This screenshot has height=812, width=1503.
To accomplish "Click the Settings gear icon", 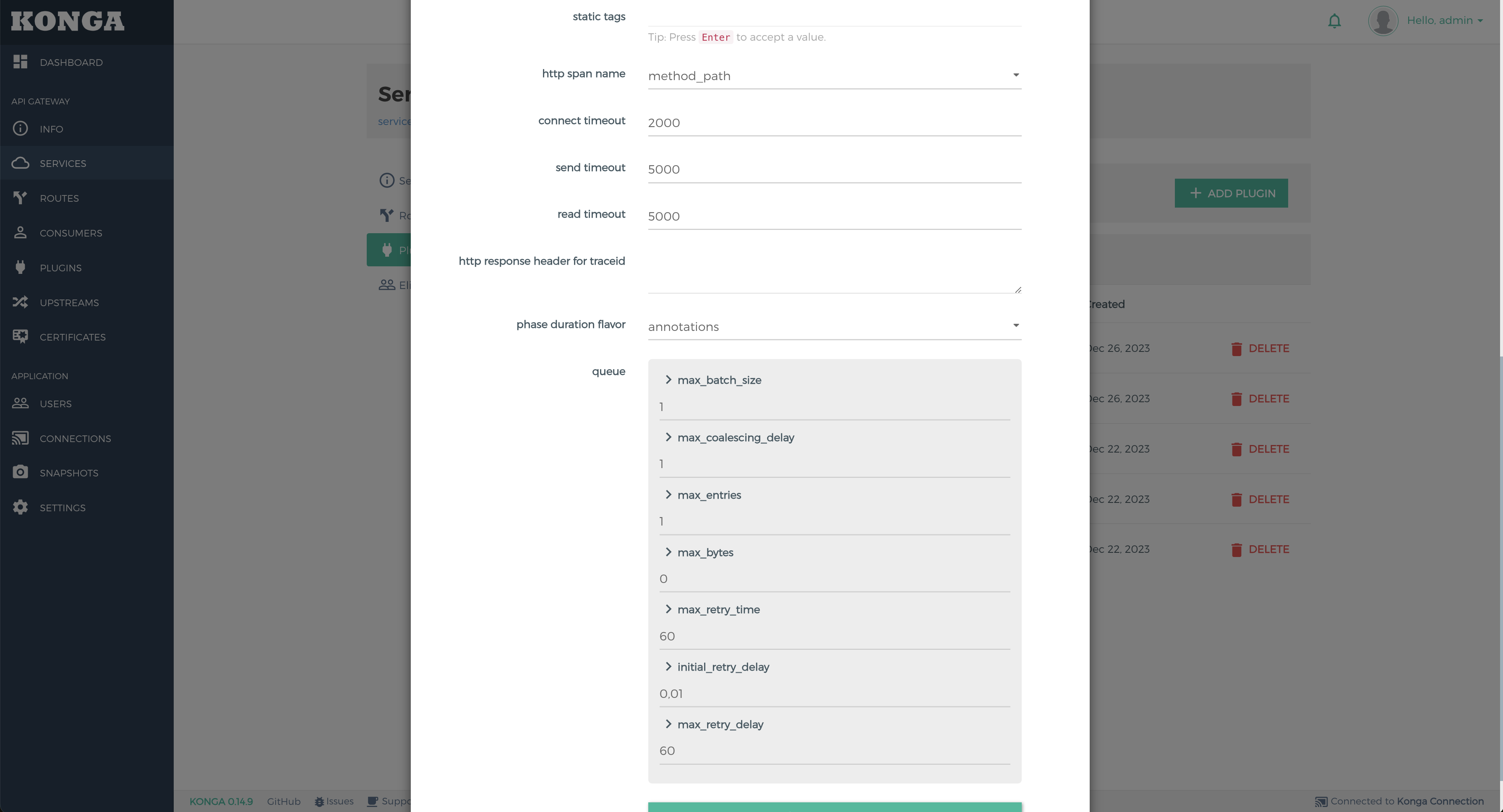I will [x=21, y=507].
